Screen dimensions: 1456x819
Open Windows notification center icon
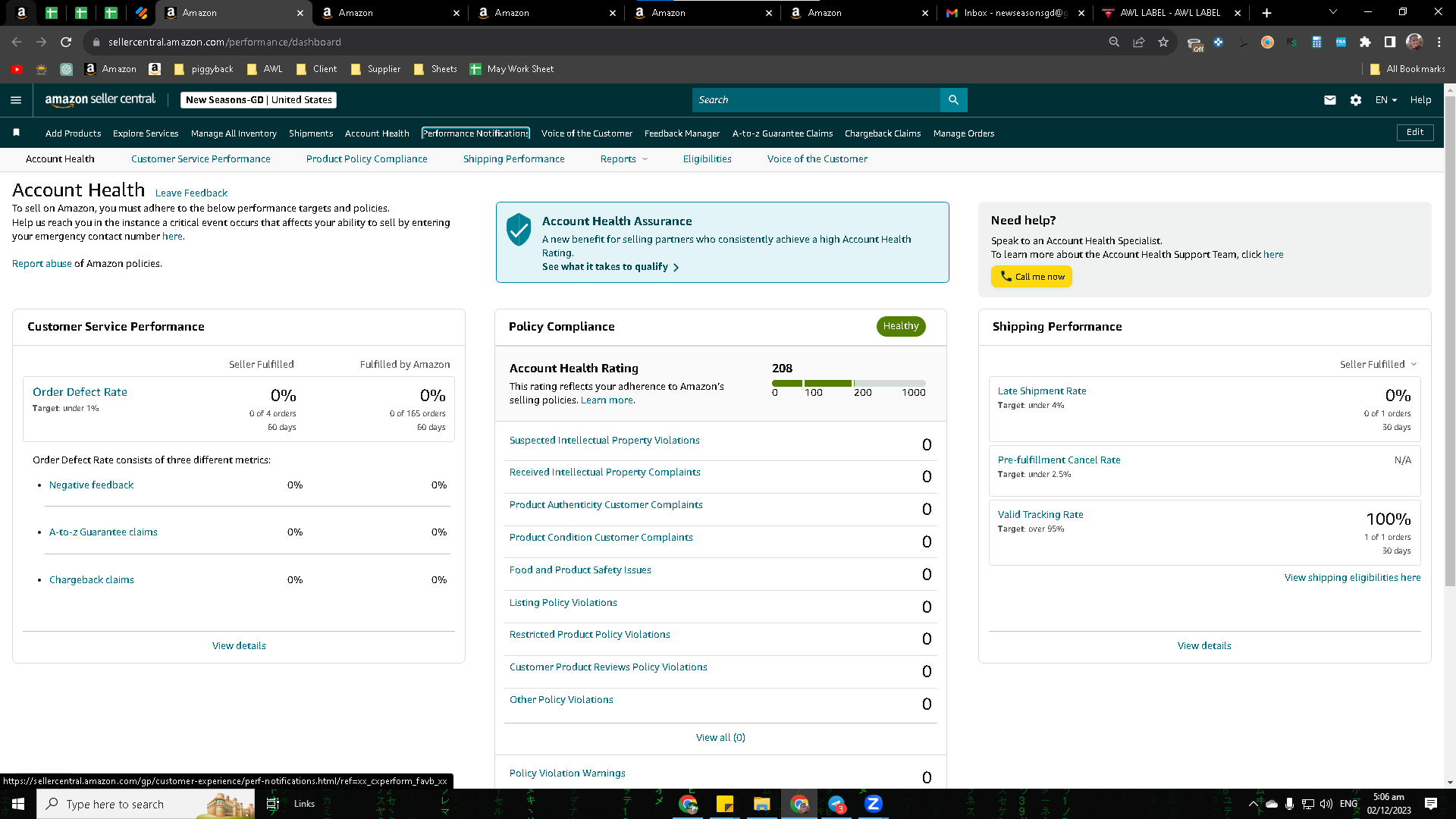pos(1431,804)
